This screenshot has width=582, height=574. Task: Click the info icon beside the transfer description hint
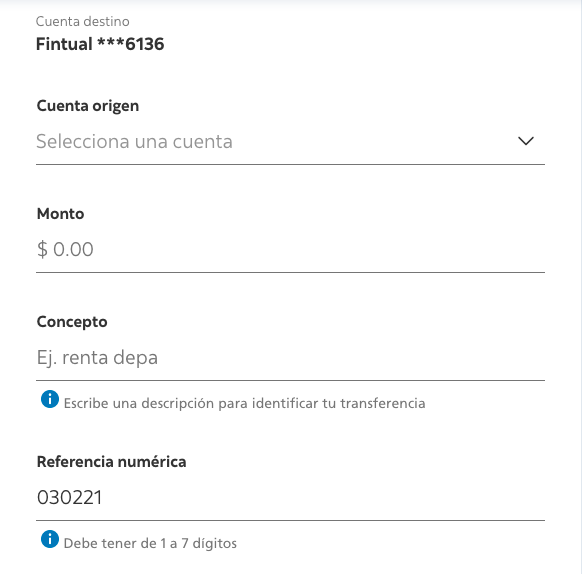(50, 399)
